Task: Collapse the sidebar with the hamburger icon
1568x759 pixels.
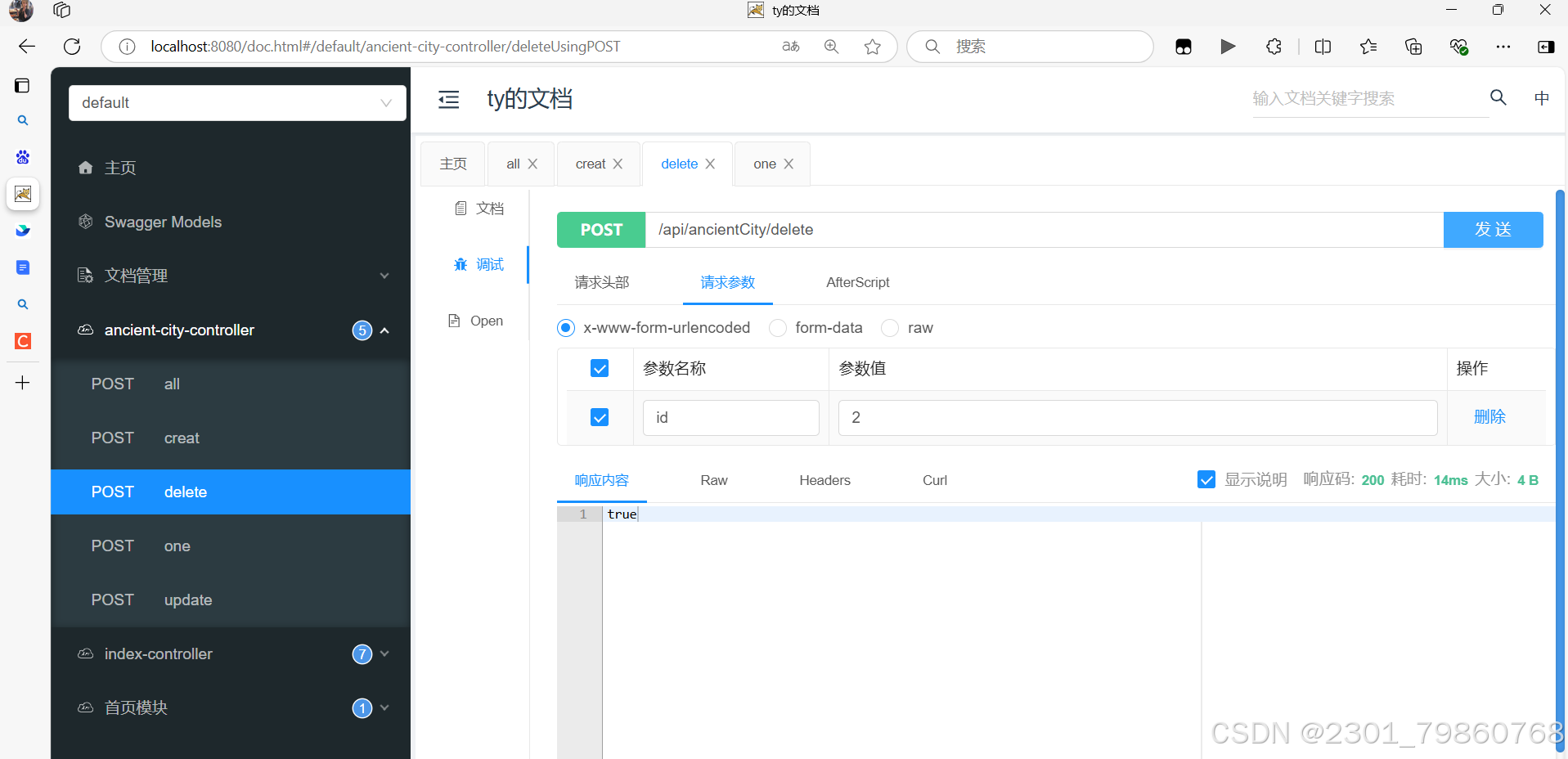Action: click(448, 99)
